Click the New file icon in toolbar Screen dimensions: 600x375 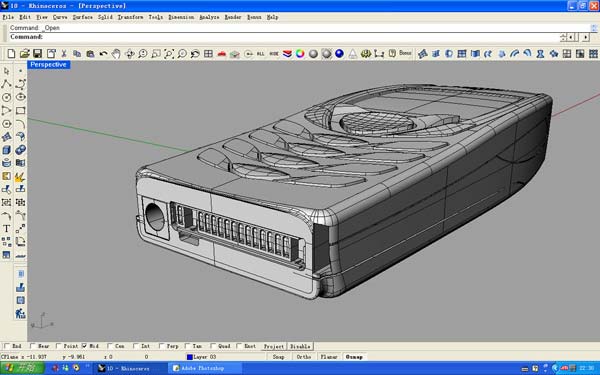point(11,54)
